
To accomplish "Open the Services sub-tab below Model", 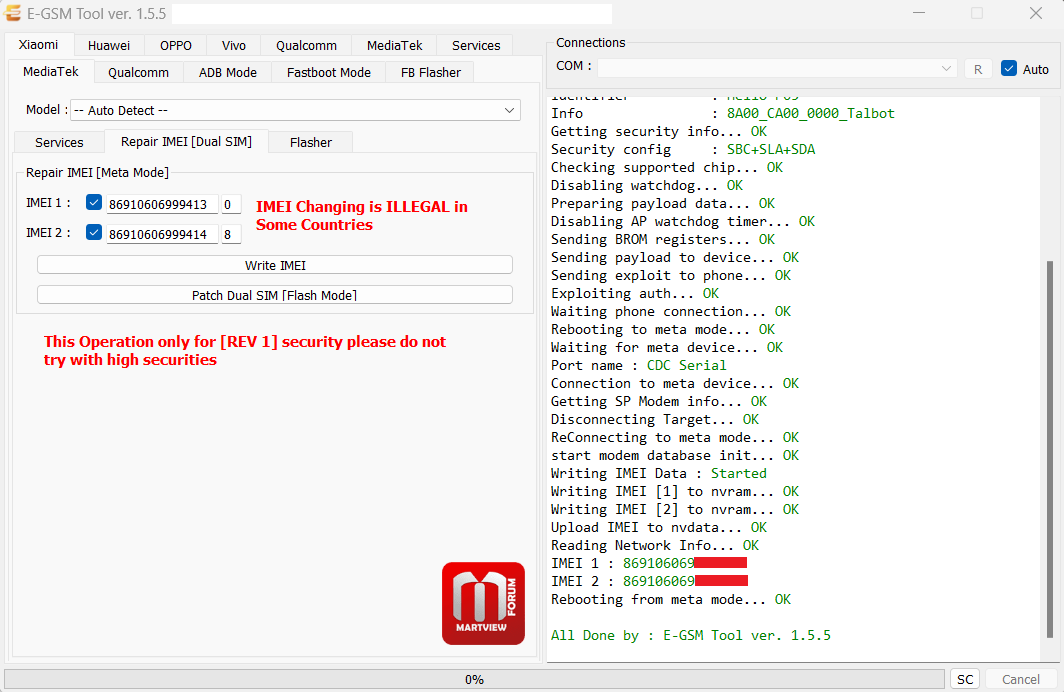I will click(59, 142).
